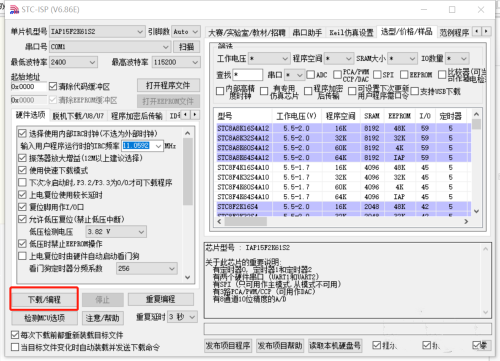Screen dimensions: 500x361
Task: Open the 最低波特率 2400 dropdown
Action: tap(73, 62)
